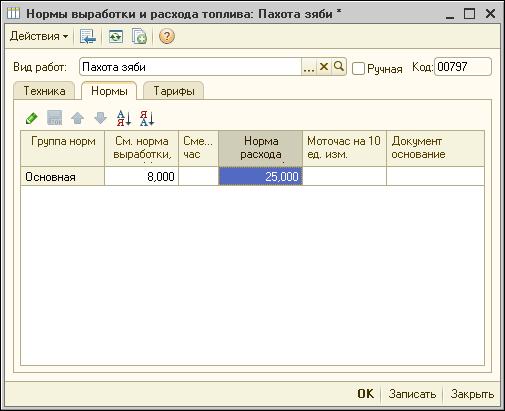Click the Записать button
Image resolution: width=505 pixels, height=411 pixels.
(412, 394)
